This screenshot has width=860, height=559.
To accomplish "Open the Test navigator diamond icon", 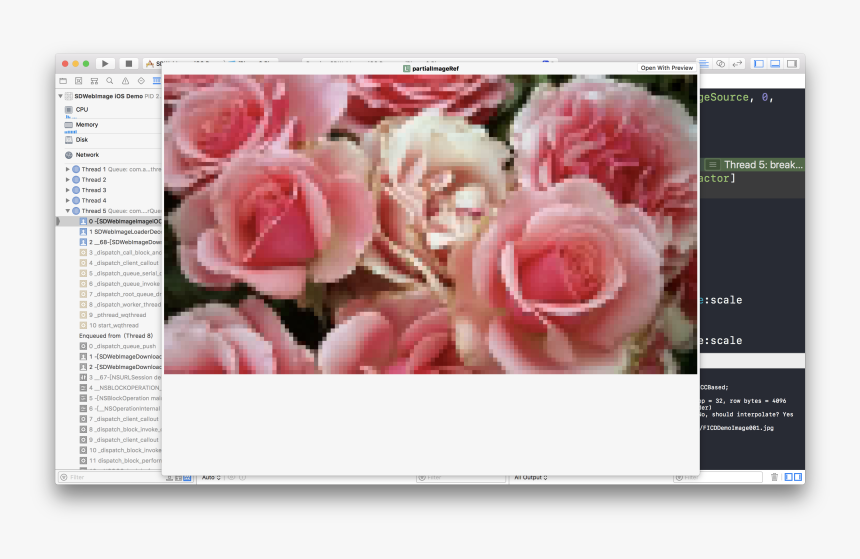I will pos(141,81).
